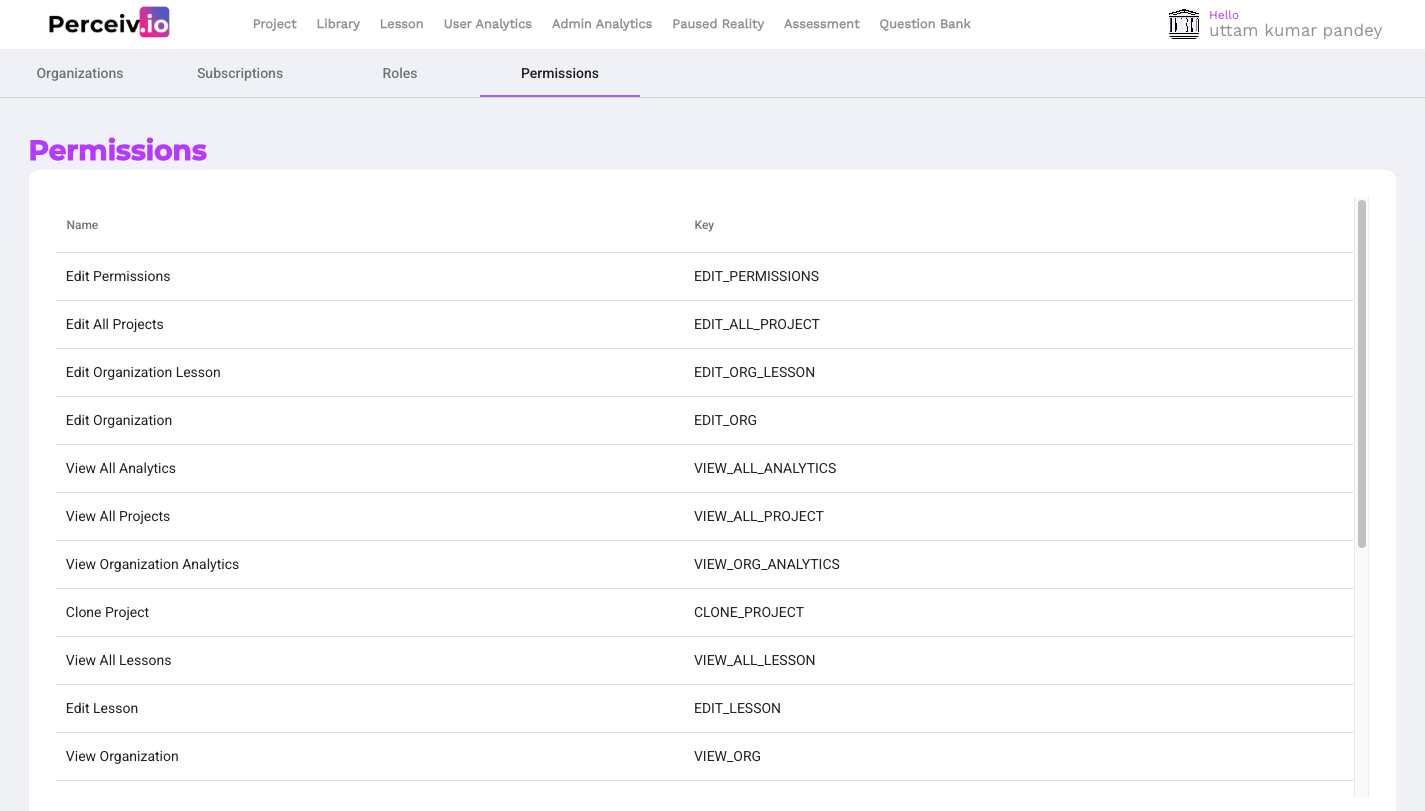Select the Edit Lesson row name

[102, 708]
